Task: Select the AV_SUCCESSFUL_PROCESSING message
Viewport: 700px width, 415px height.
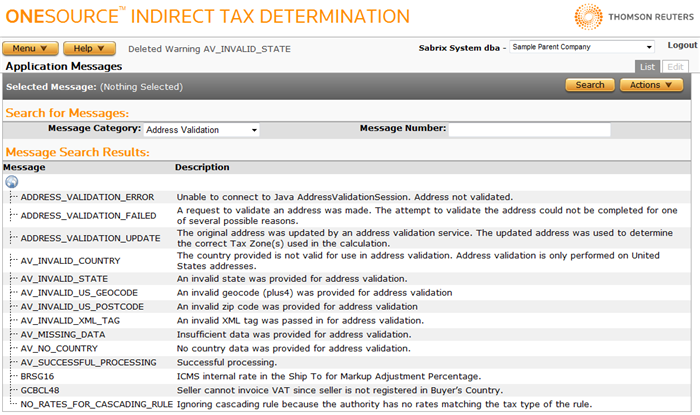Action: click(88, 362)
